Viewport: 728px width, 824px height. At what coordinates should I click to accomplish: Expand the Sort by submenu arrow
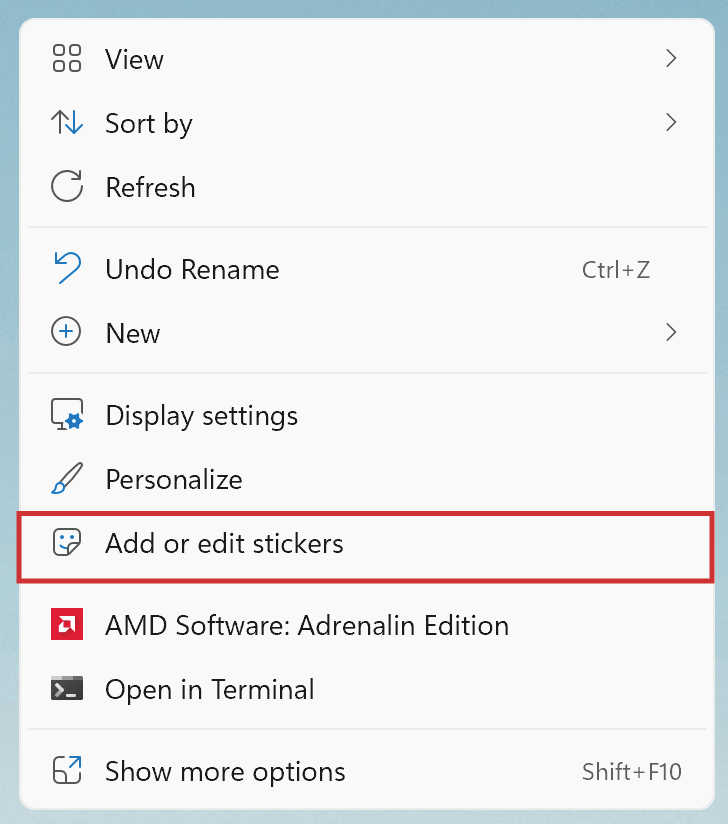(x=671, y=122)
